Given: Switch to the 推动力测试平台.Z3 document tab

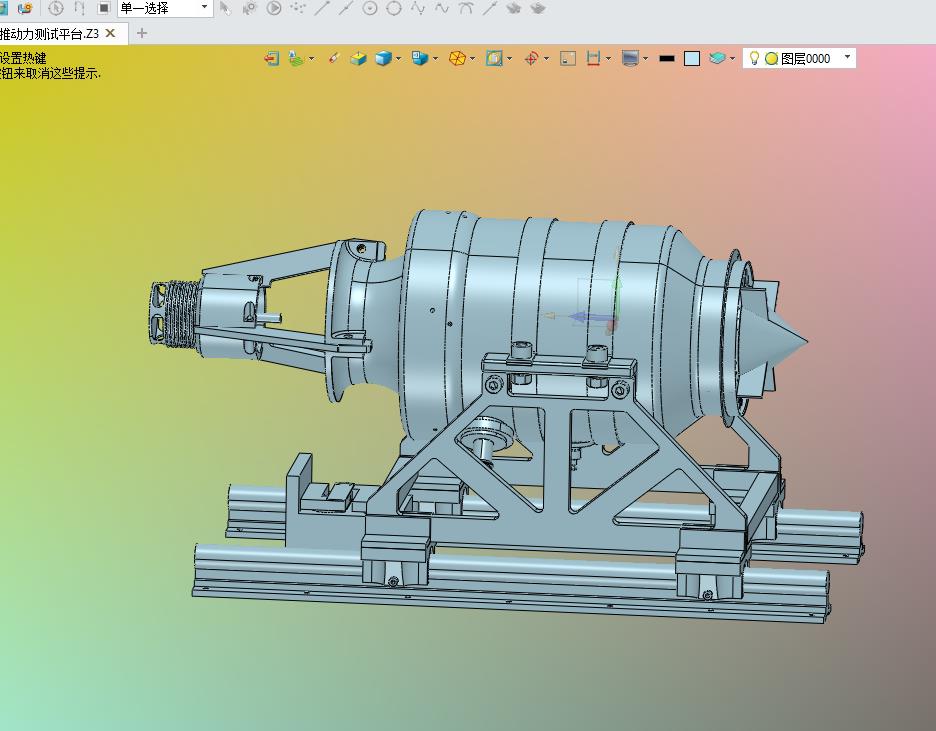Looking at the screenshot, I should point(50,33).
